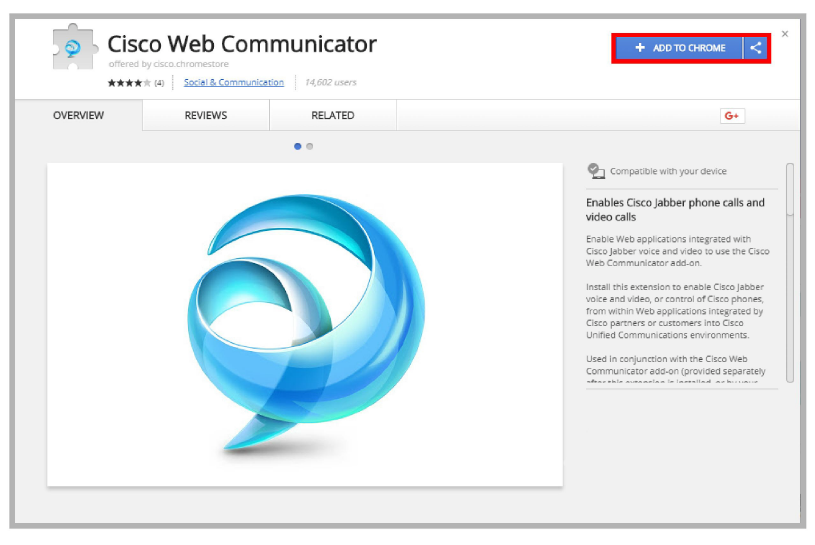This screenshot has height=545, width=815.
Task: Select the first screenshot carousel dot
Action: 297,147
